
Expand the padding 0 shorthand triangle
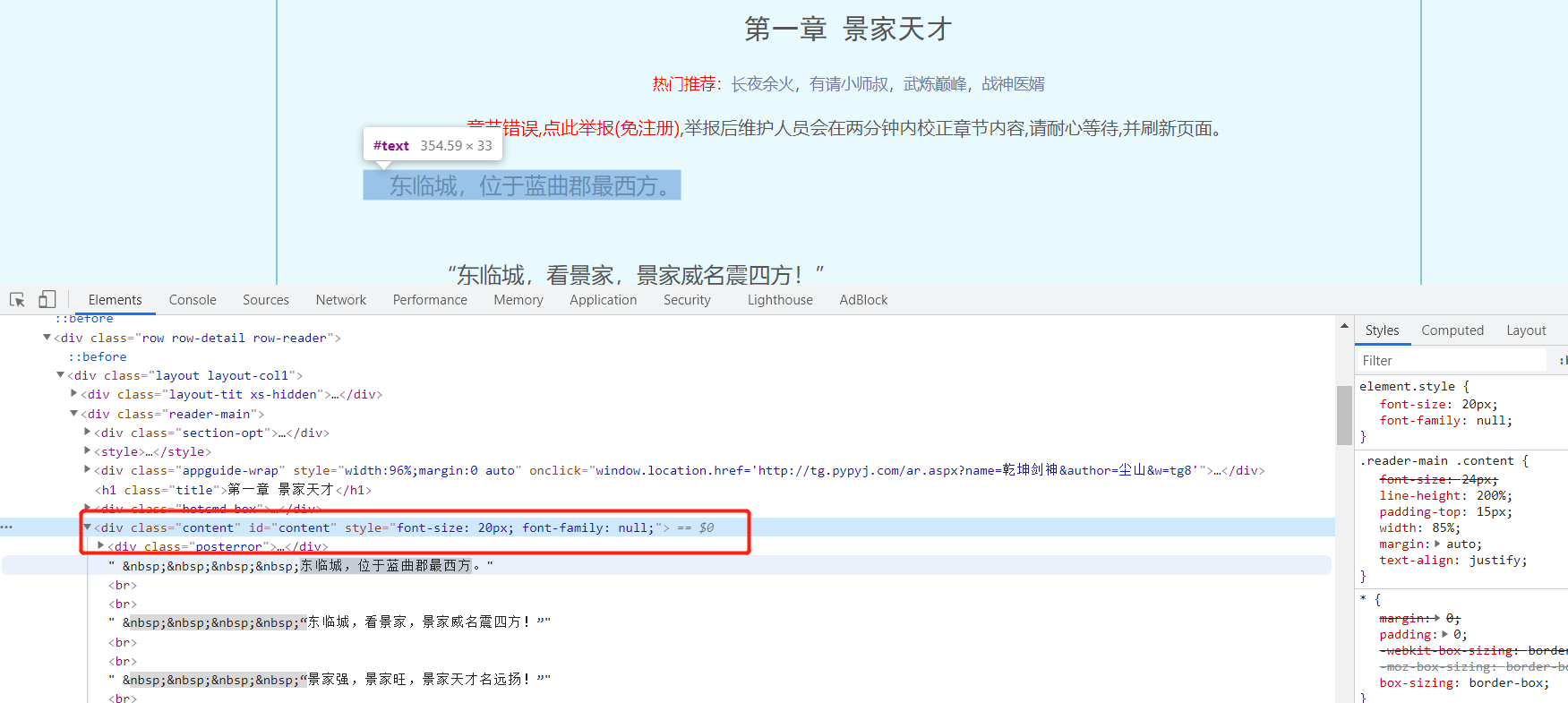[x=1444, y=635]
